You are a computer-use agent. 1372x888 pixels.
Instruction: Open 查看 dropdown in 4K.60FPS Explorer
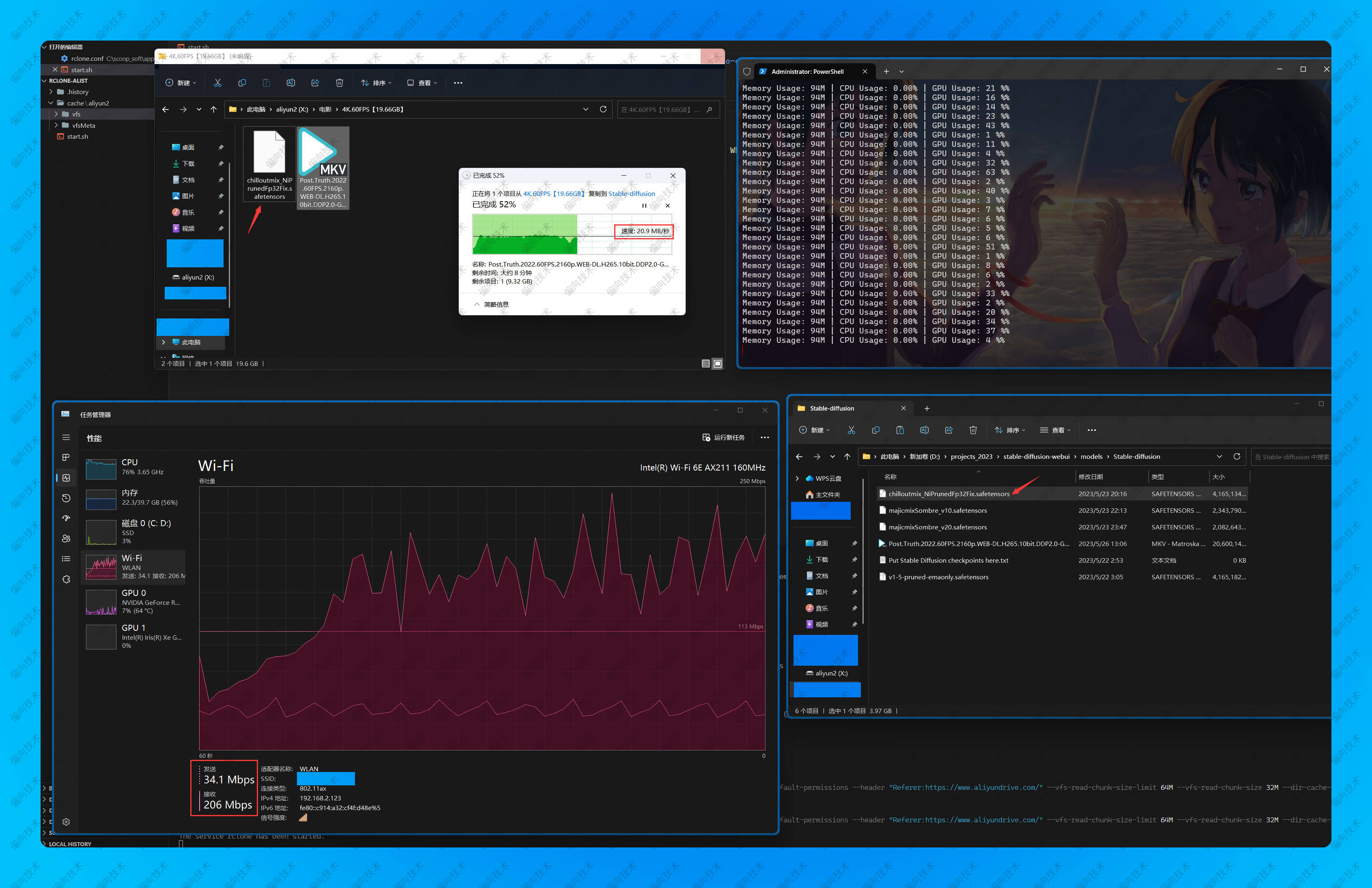[x=422, y=83]
